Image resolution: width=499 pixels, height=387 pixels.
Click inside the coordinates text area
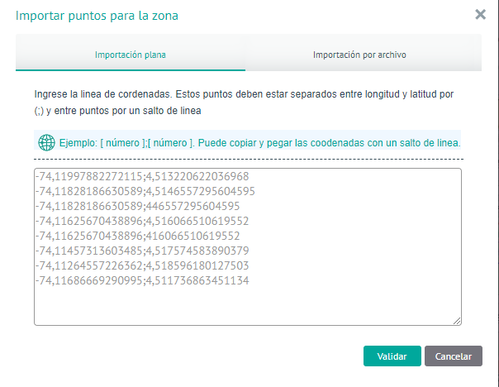pos(248,247)
